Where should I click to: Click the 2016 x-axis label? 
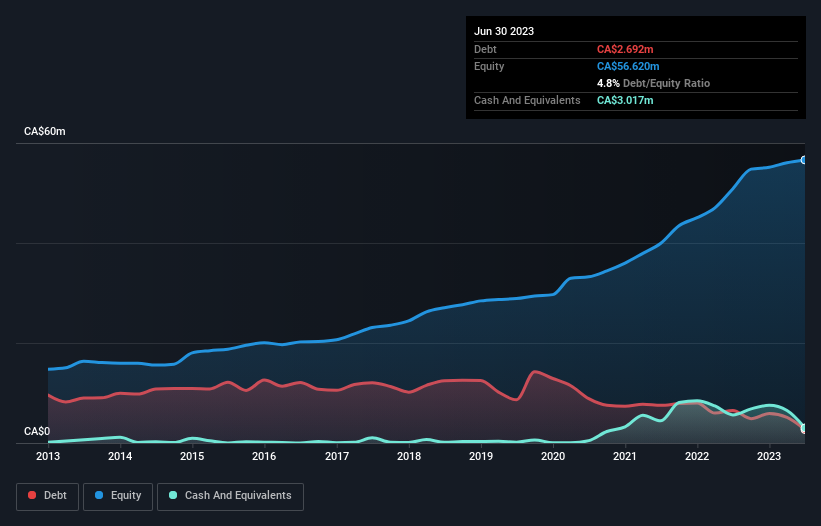(264, 456)
